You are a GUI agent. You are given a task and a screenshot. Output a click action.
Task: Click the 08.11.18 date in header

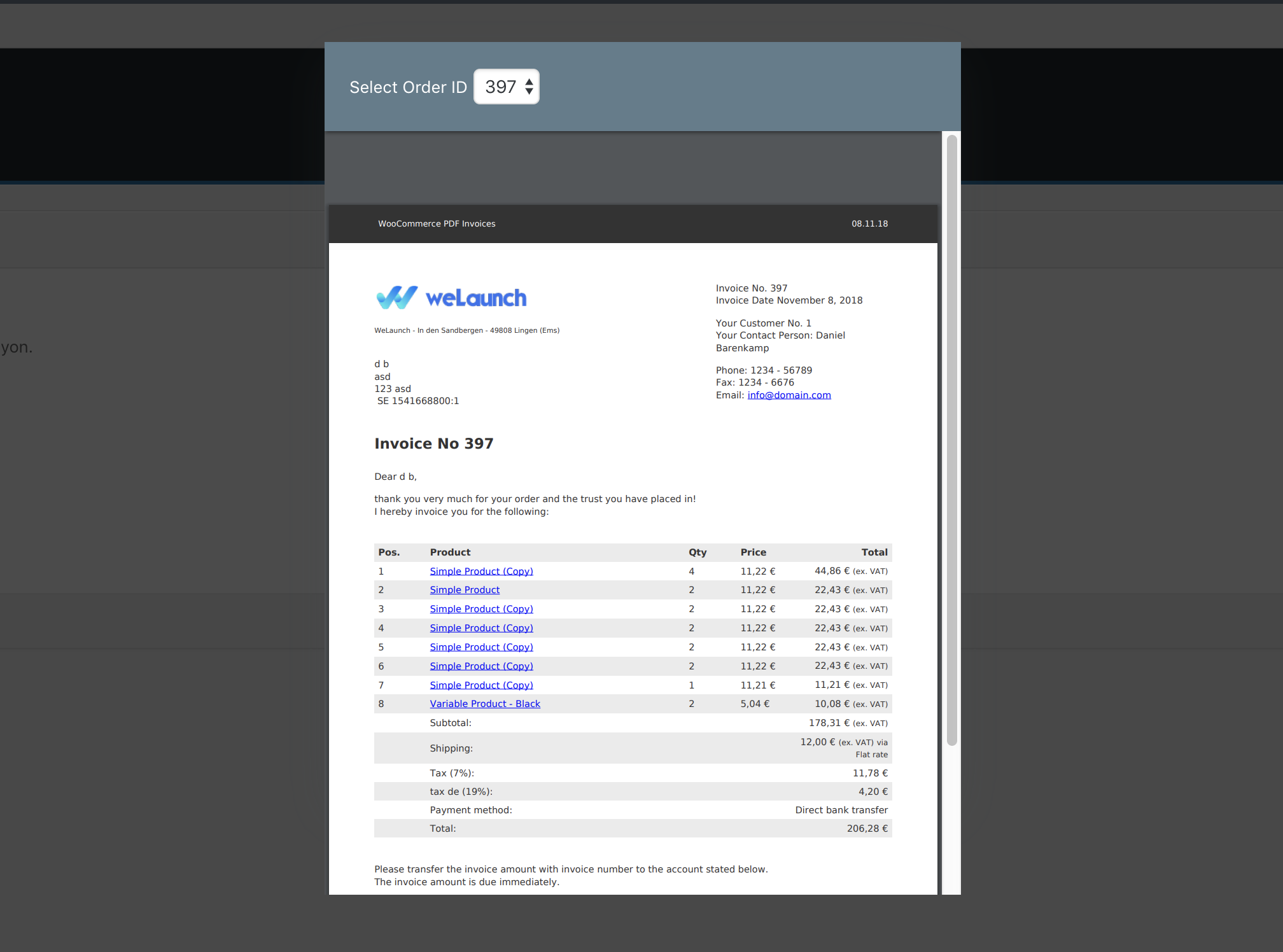pyautogui.click(x=869, y=224)
